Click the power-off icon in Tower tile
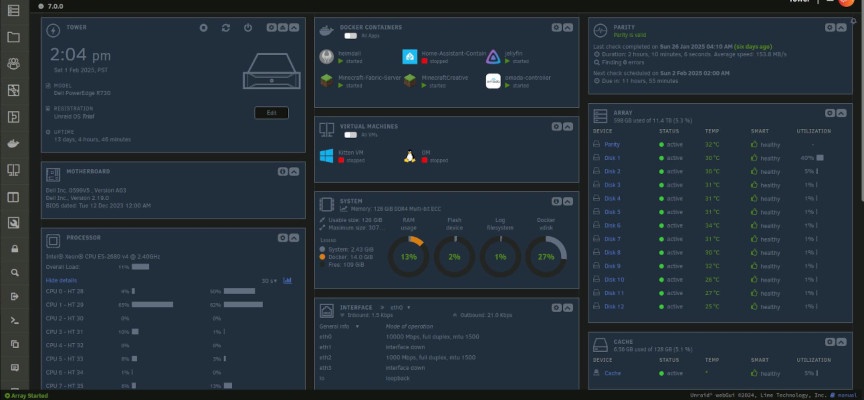 pos(248,28)
